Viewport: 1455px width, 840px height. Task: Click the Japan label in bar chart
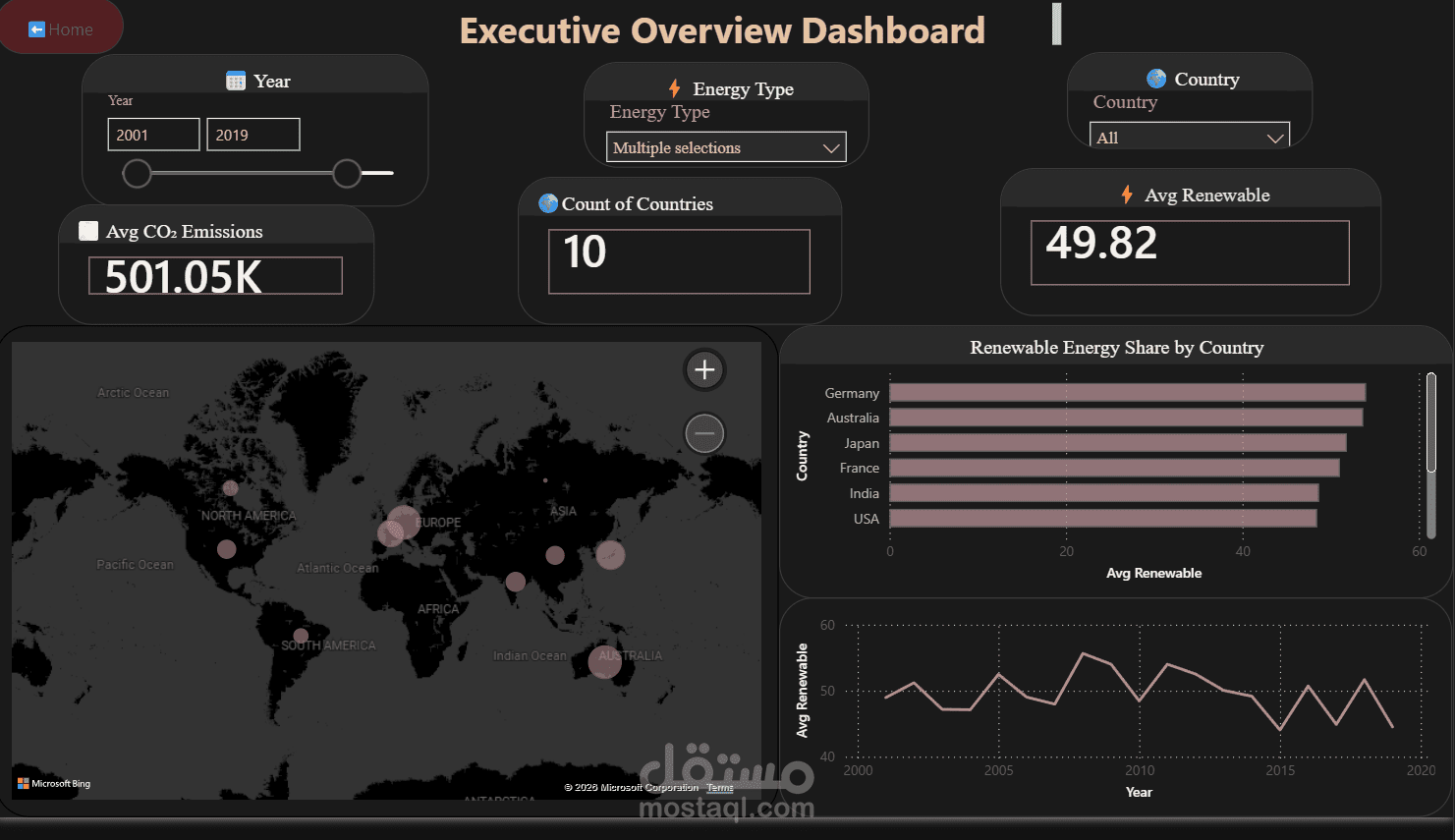(x=862, y=443)
